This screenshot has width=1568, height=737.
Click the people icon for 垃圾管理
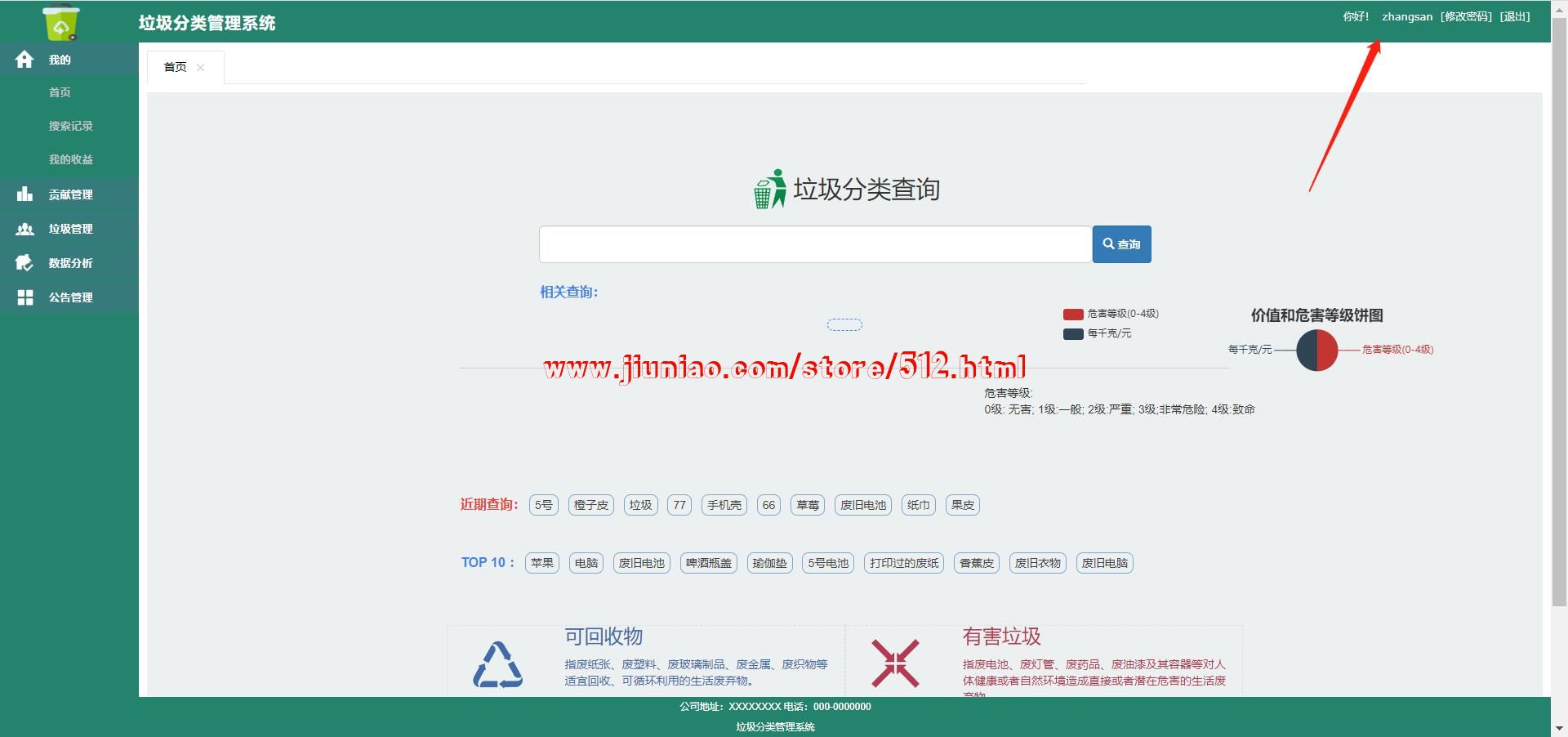[24, 229]
